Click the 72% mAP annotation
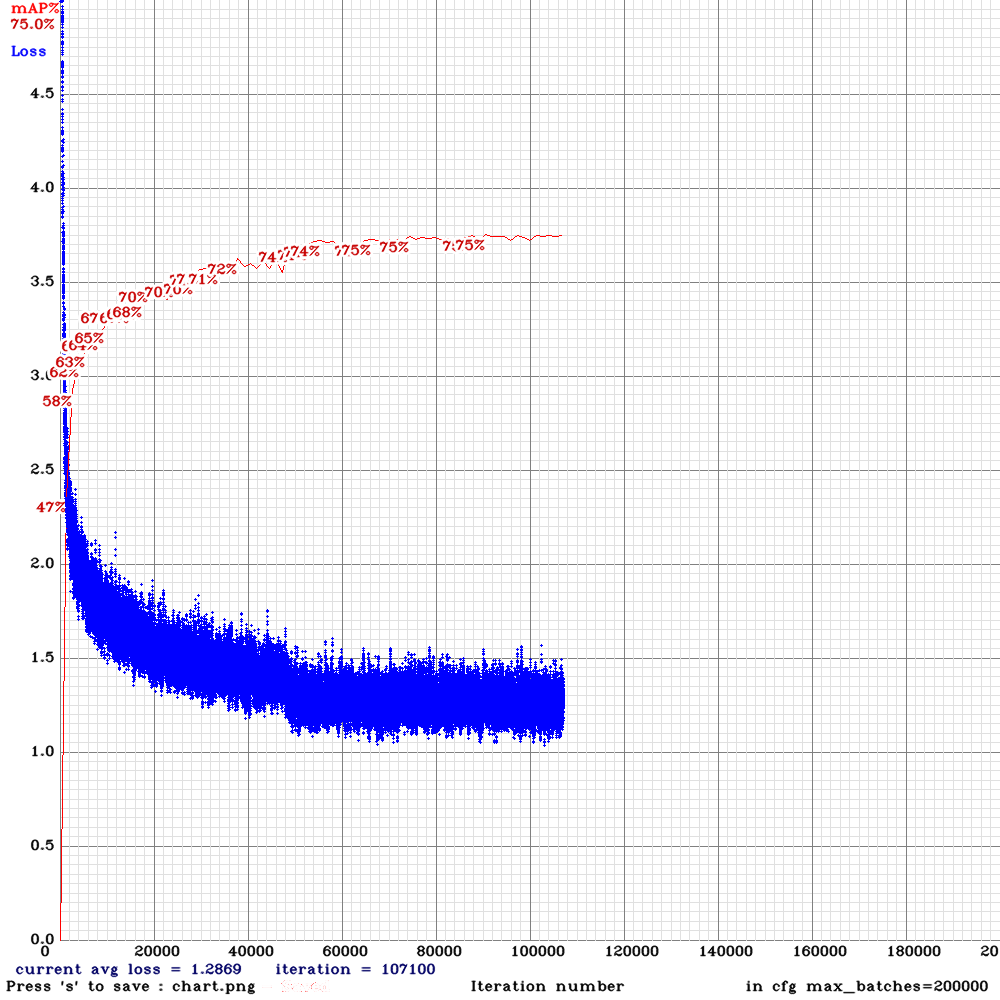Image resolution: width=1000 pixels, height=1000 pixels. (x=221, y=268)
